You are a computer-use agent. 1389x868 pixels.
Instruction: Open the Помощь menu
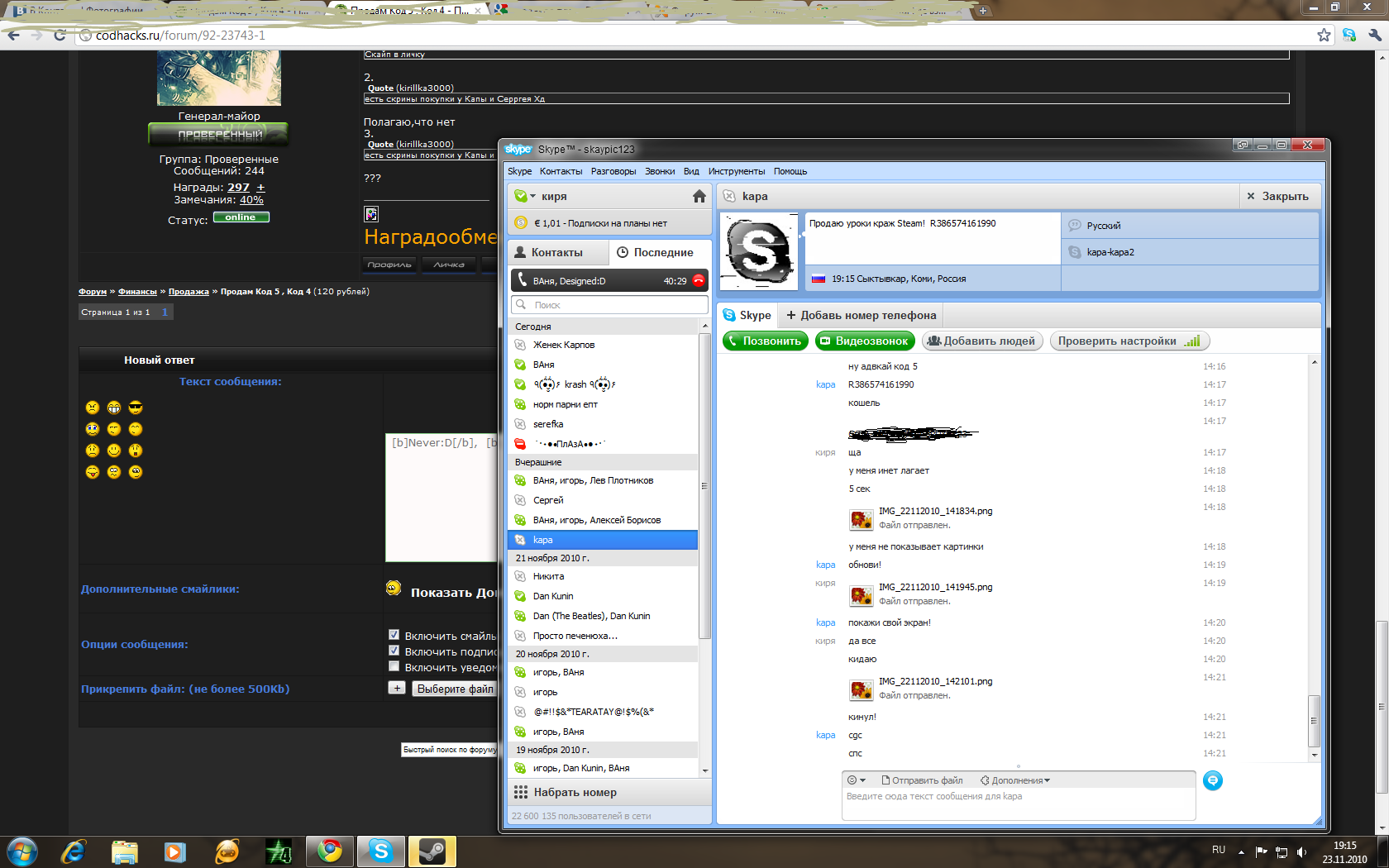(790, 171)
